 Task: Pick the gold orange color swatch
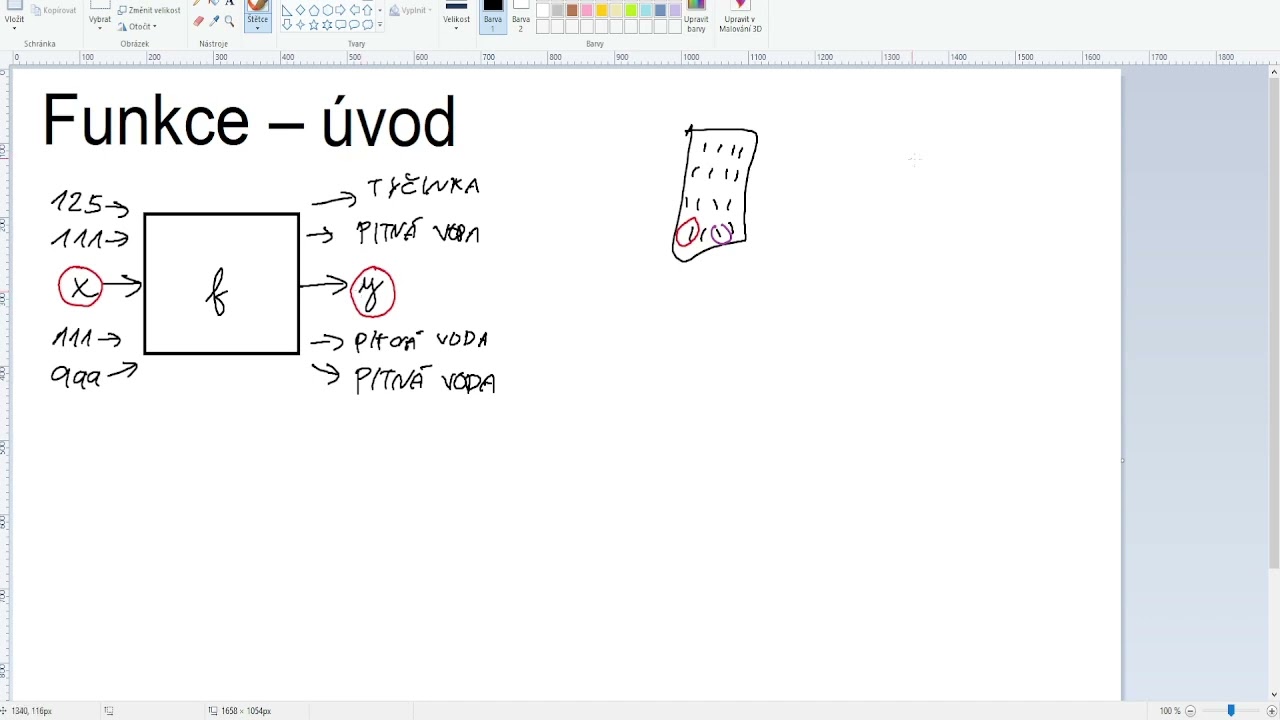(x=602, y=10)
